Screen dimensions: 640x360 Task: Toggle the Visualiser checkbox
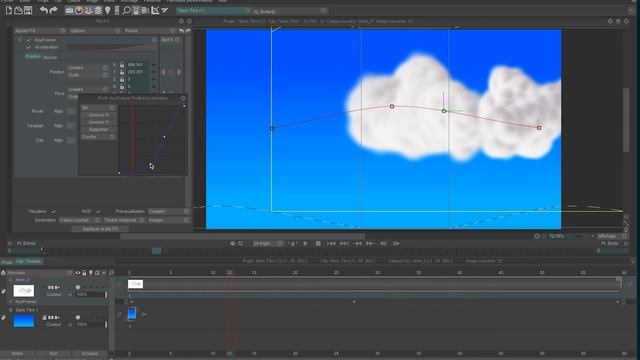click(x=53, y=211)
